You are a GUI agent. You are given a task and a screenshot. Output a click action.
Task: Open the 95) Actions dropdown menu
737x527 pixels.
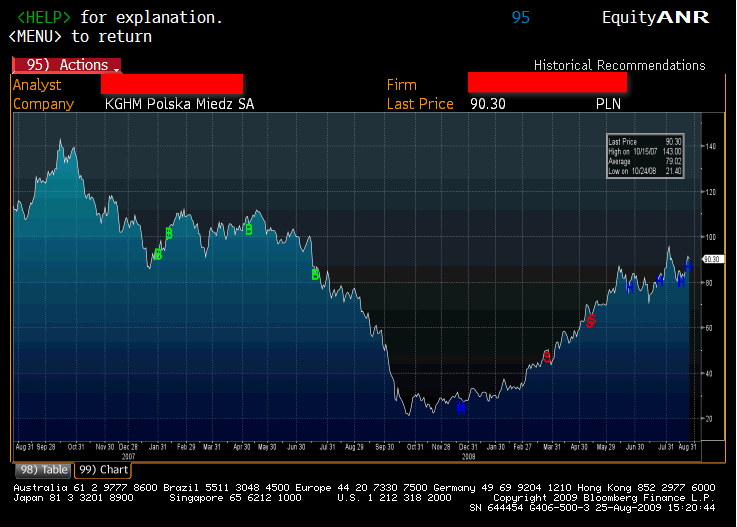coord(66,65)
